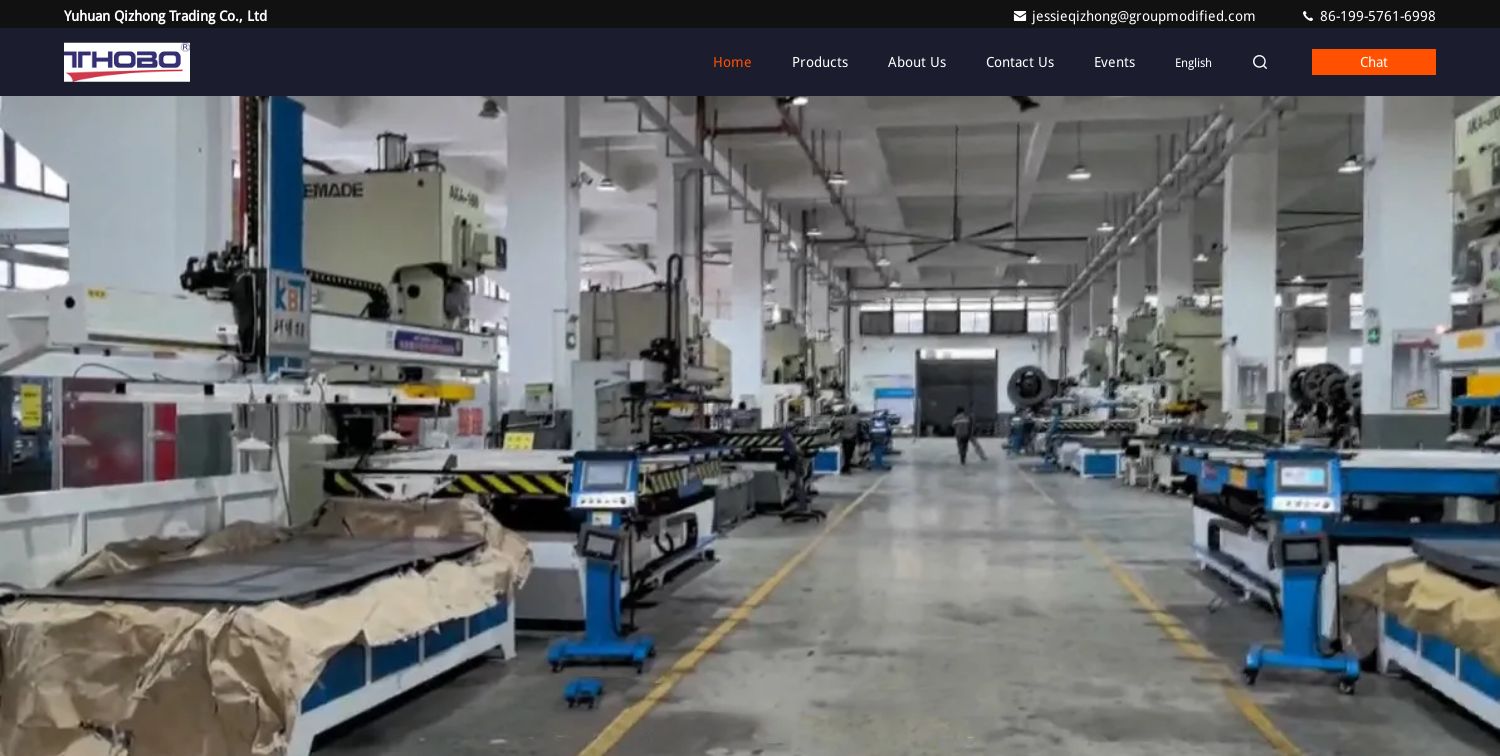Viewport: 1500px width, 756px height.
Task: Click the factory hero banner image
Action: click(750, 420)
